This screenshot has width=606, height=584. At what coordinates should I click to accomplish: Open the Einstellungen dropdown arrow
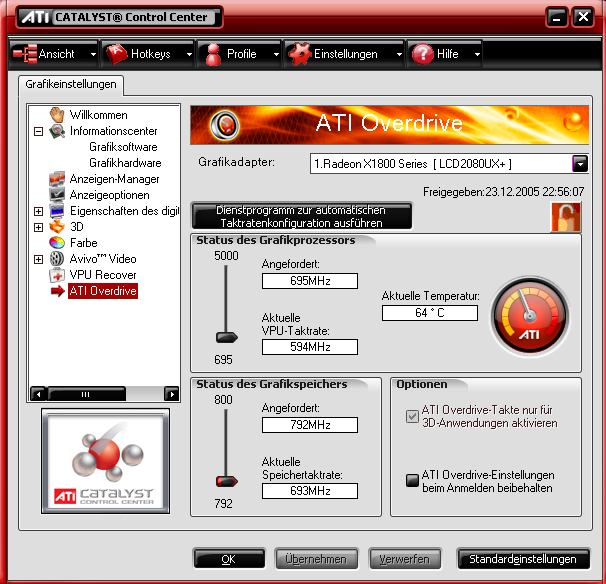coord(399,54)
